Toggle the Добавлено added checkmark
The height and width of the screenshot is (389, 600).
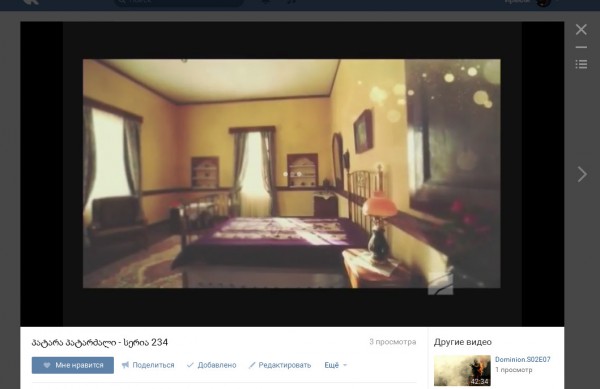point(212,365)
